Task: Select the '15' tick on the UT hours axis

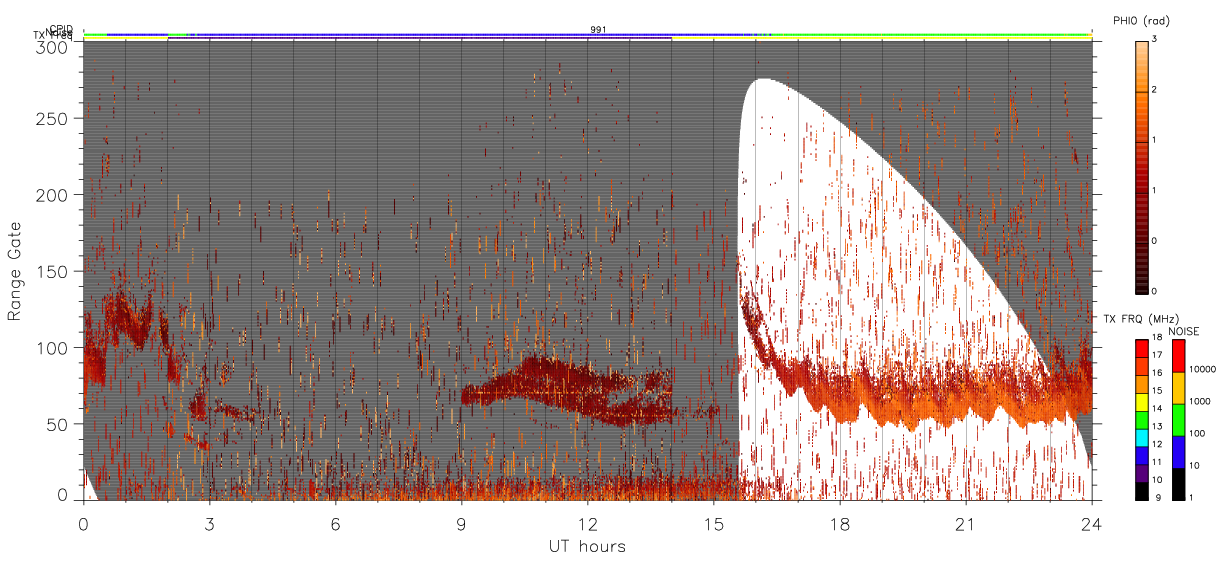Action: pyautogui.click(x=713, y=523)
